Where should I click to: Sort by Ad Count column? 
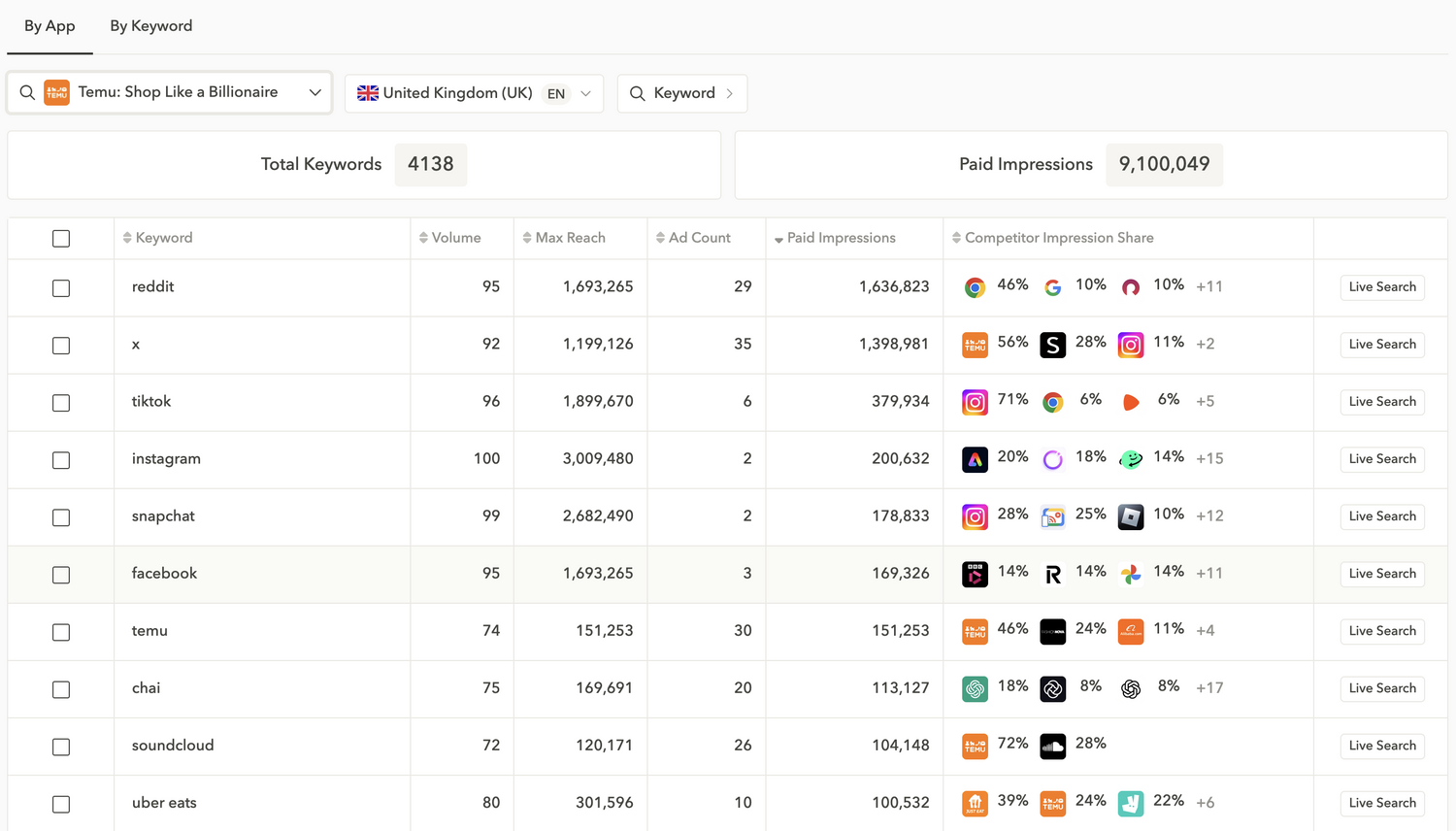click(693, 238)
